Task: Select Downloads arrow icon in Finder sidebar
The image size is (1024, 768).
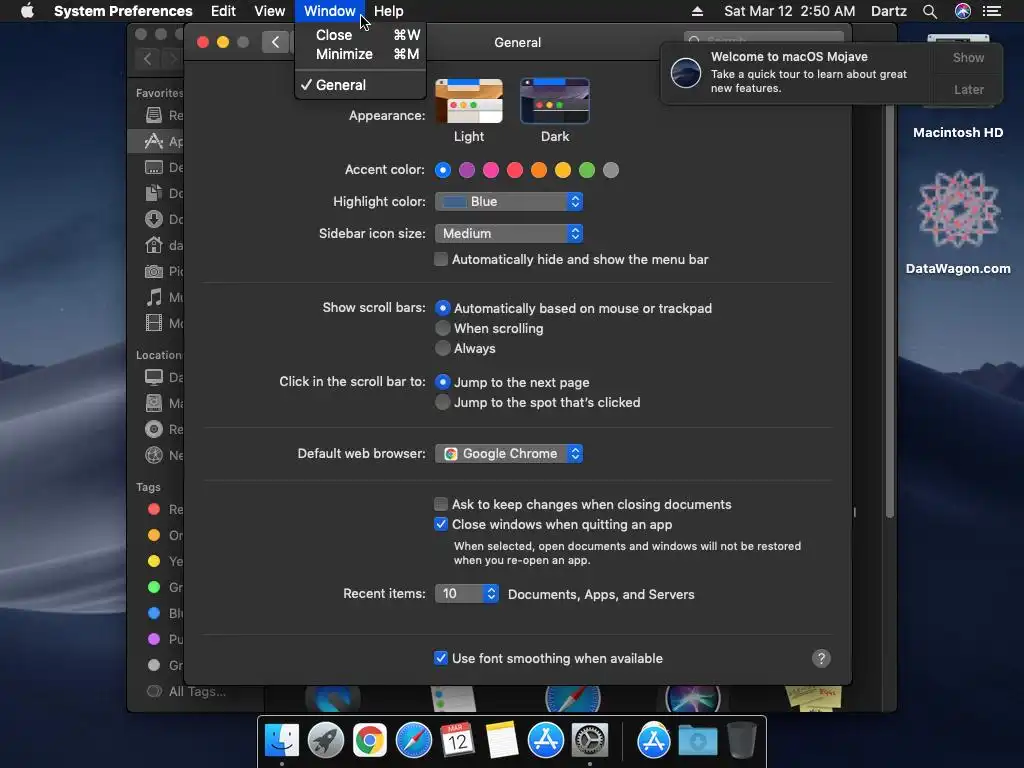Action: 153,219
